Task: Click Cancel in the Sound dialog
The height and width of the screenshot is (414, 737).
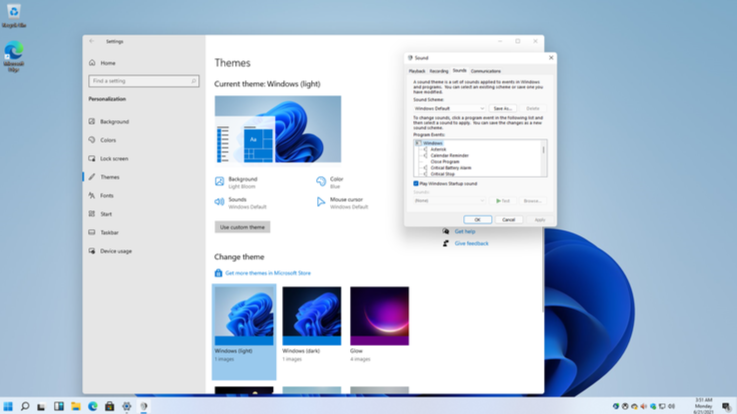Action: pyautogui.click(x=509, y=220)
